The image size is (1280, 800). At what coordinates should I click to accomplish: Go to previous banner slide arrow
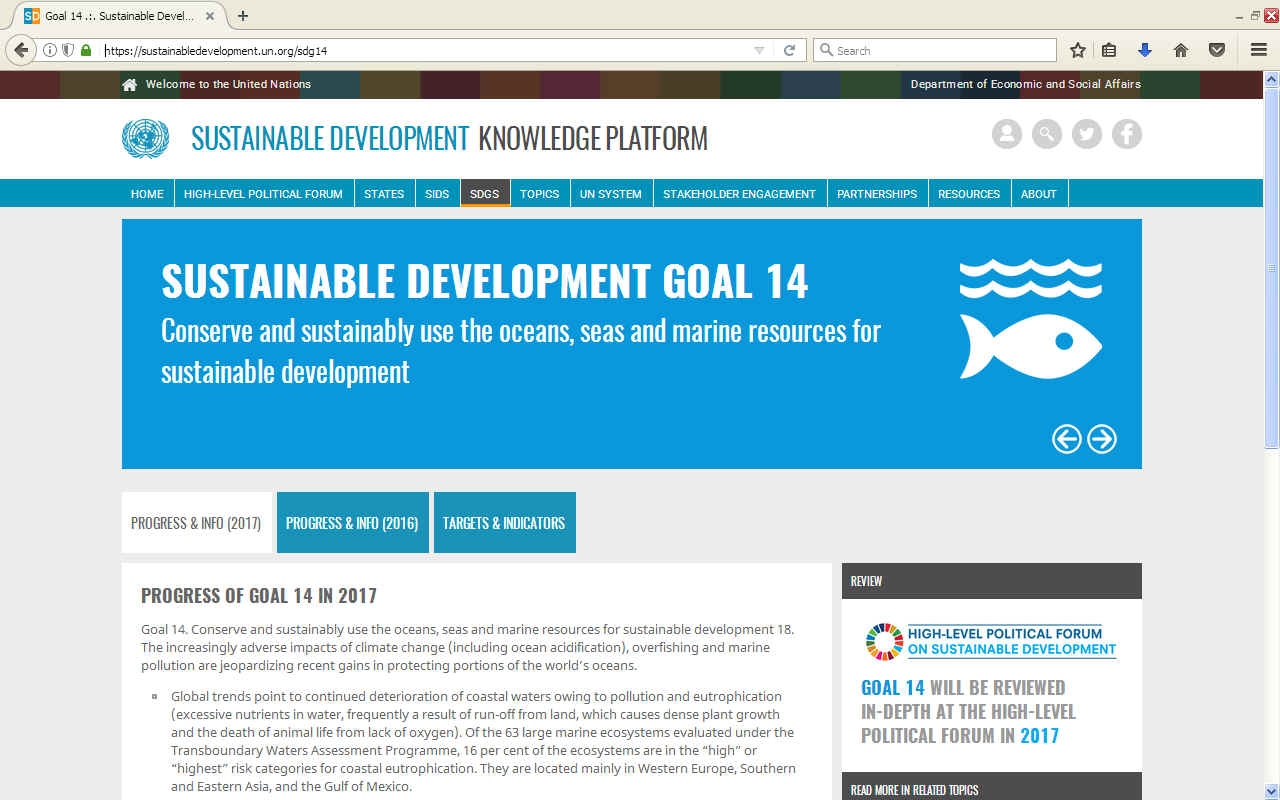[x=1067, y=439]
